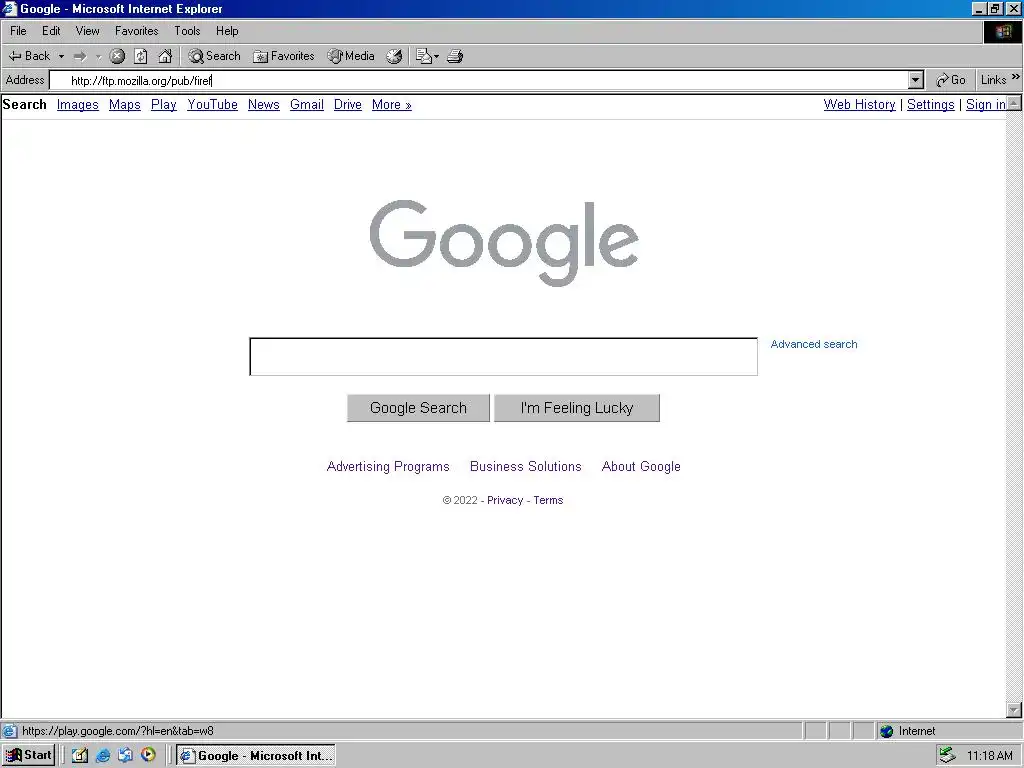Viewport: 1024px width, 768px height.
Task: Open the YouTube link
Action: click(x=212, y=104)
